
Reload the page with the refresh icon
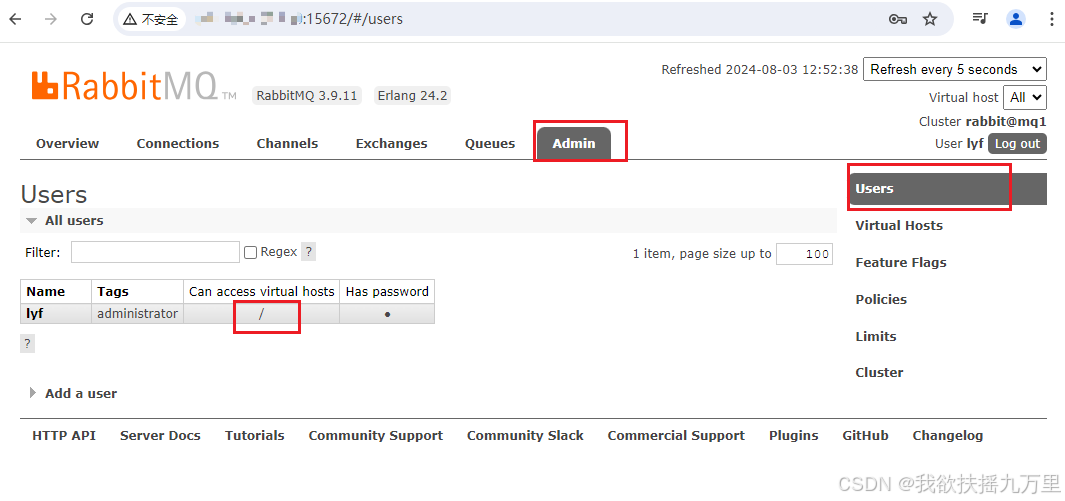(x=87, y=19)
